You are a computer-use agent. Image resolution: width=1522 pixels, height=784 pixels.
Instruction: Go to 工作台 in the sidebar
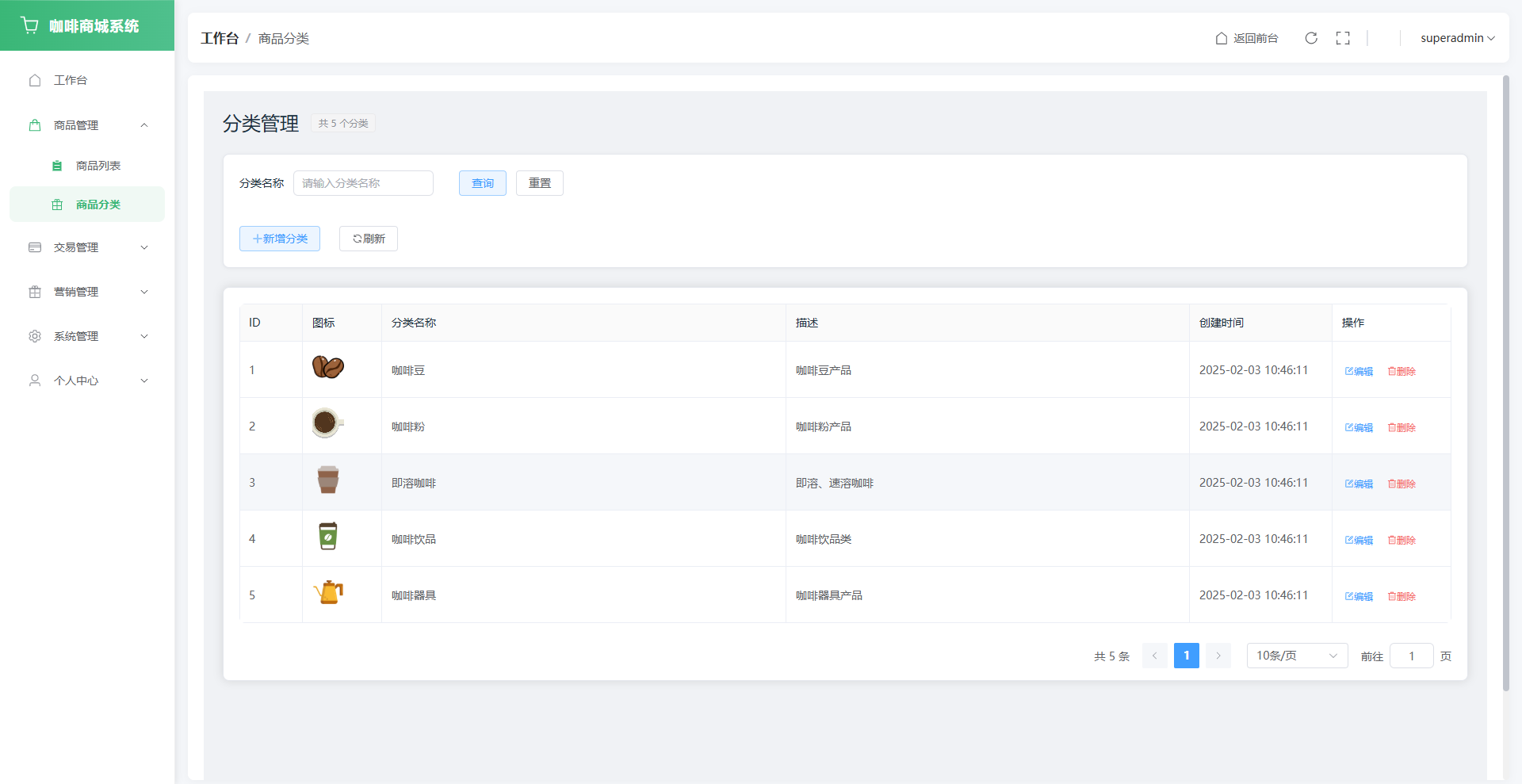coord(70,80)
